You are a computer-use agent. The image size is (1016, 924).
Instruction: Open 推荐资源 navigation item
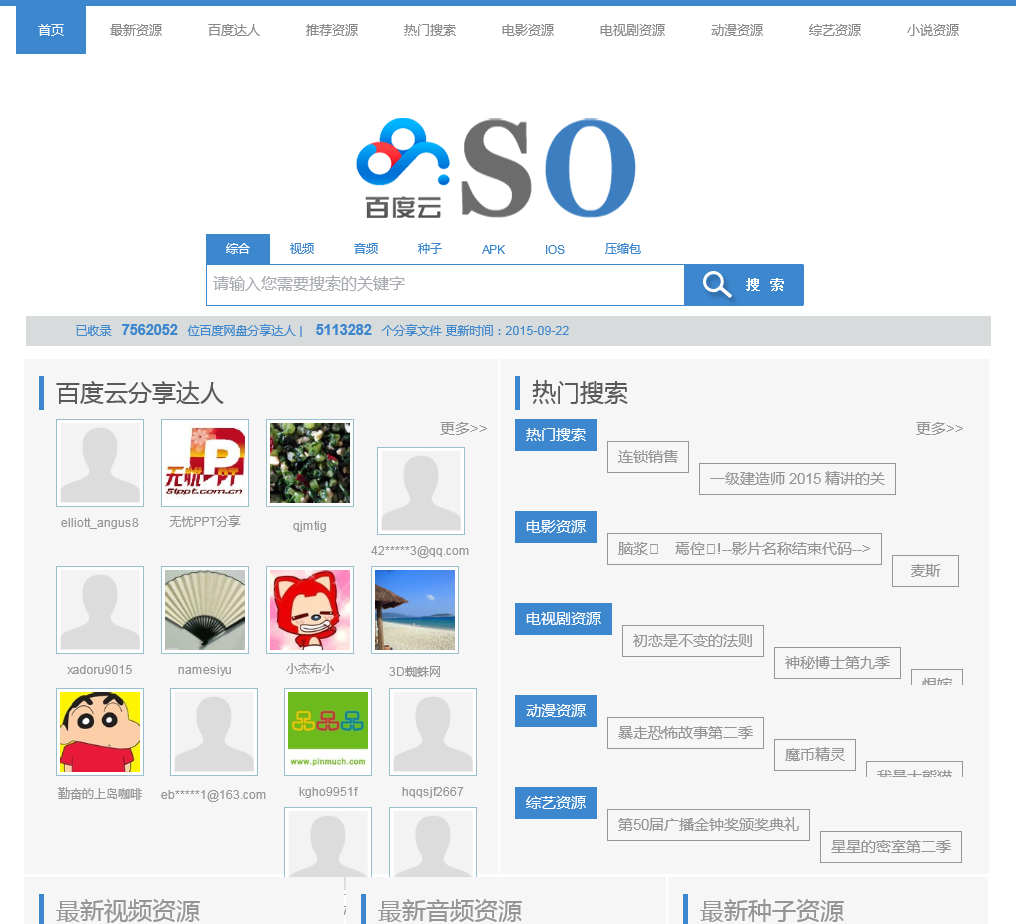coord(332,30)
